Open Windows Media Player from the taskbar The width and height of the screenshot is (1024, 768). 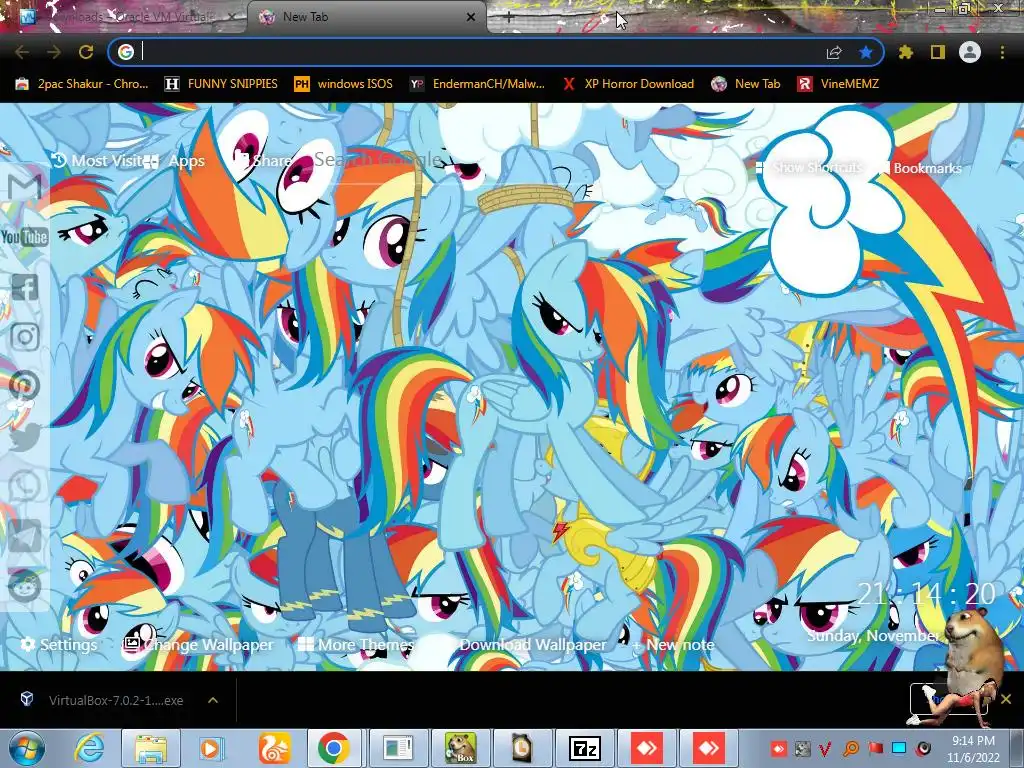click(x=211, y=748)
